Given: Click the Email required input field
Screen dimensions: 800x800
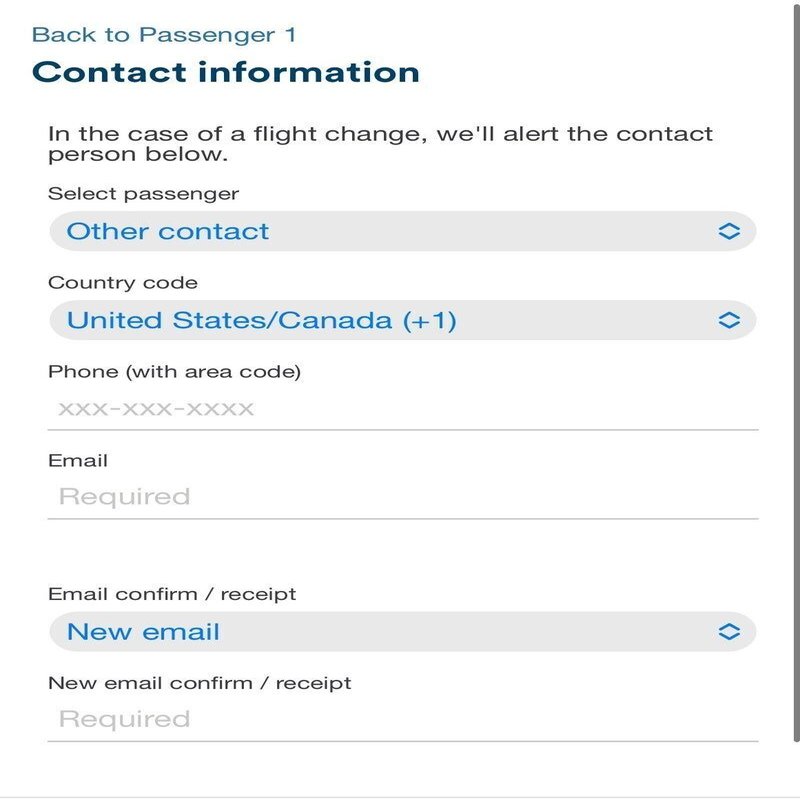Looking at the screenshot, I should [x=400, y=497].
